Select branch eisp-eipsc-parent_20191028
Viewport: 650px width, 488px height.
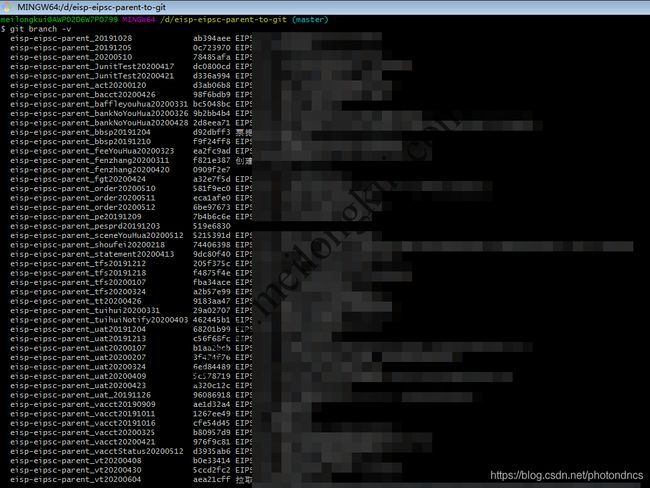click(x=71, y=38)
